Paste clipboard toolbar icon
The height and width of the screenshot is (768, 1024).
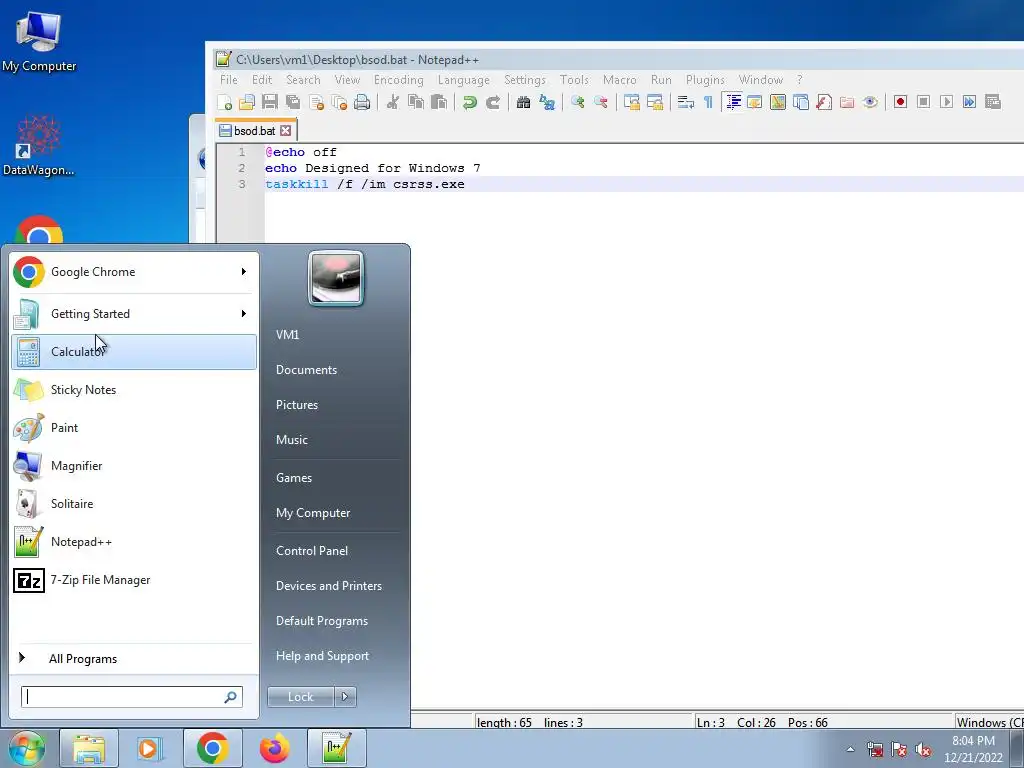(440, 102)
